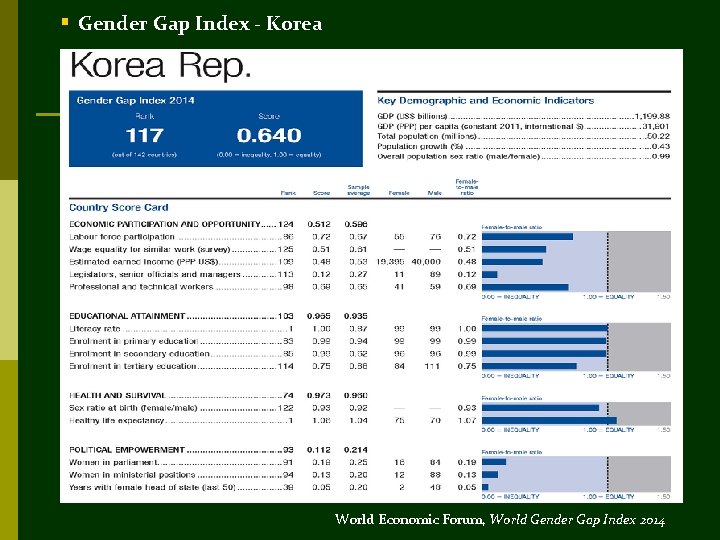
Task: Click the 'POLITICAL EMPOWERMENT' section label
Action: point(127,450)
